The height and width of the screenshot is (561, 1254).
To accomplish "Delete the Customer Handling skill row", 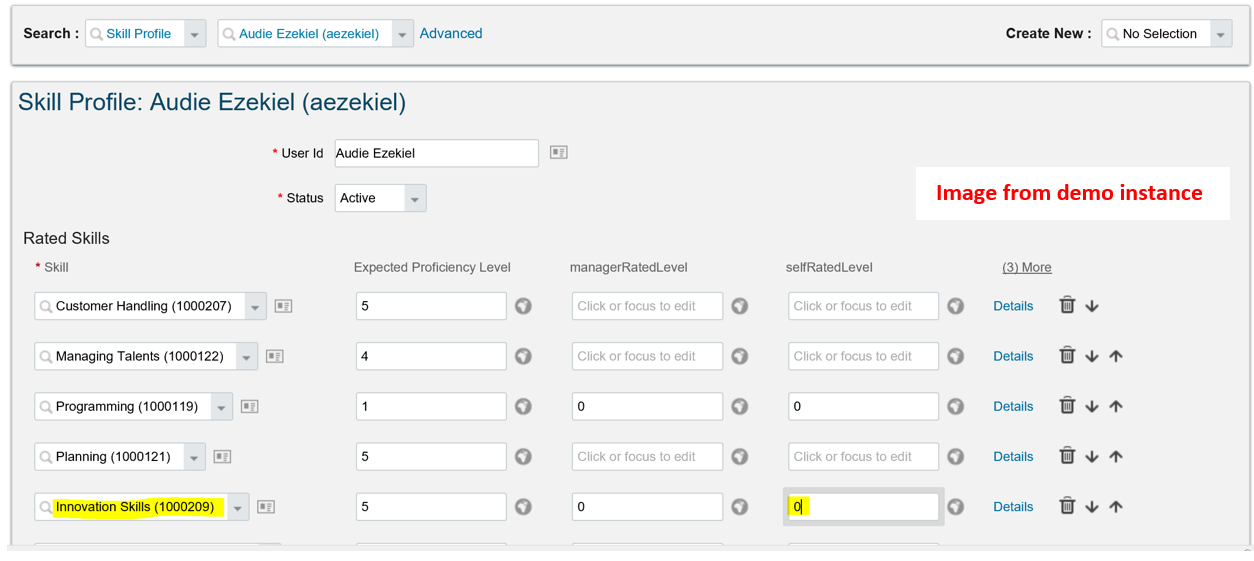I will click(1067, 306).
